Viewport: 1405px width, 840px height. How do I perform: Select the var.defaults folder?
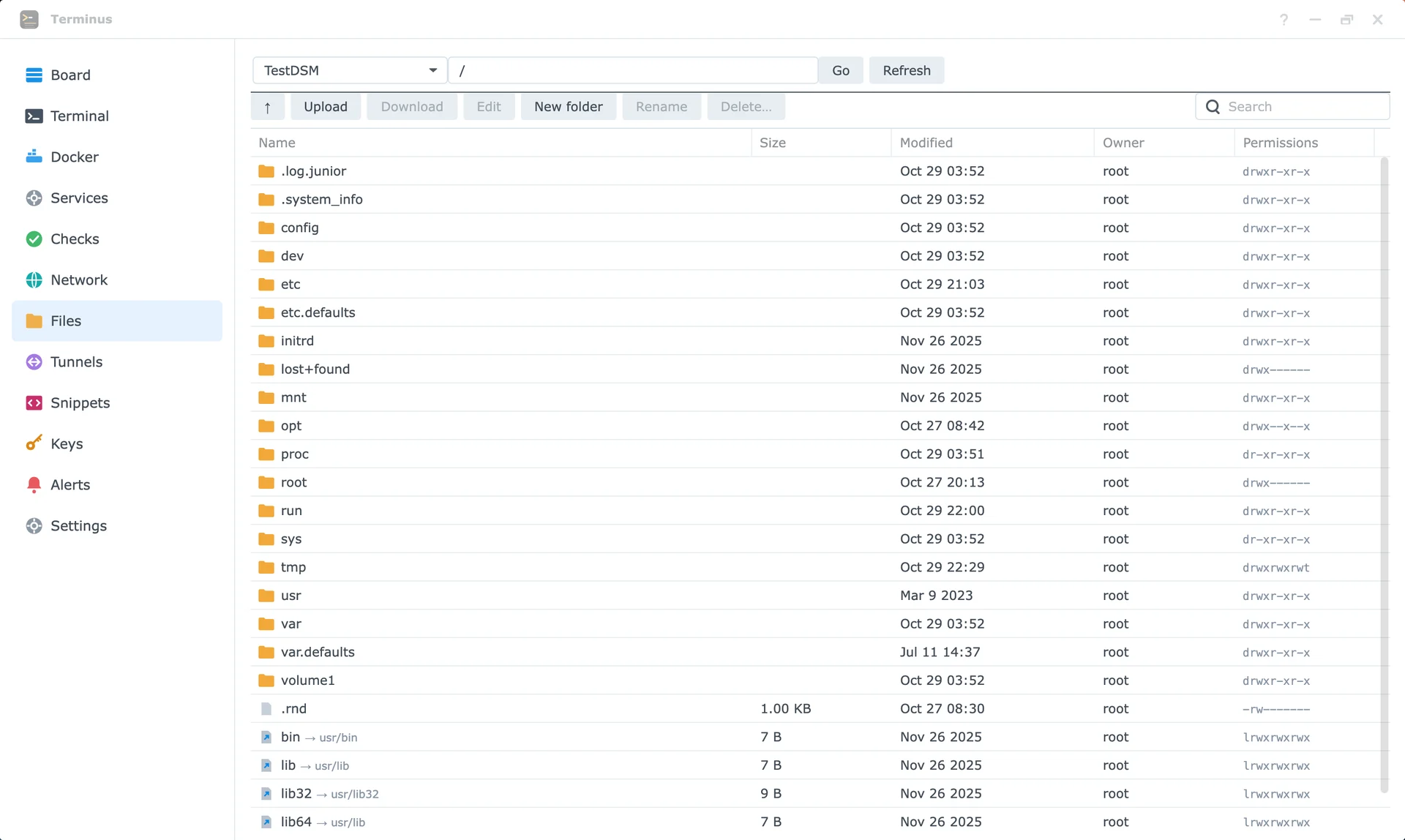point(815,652)
